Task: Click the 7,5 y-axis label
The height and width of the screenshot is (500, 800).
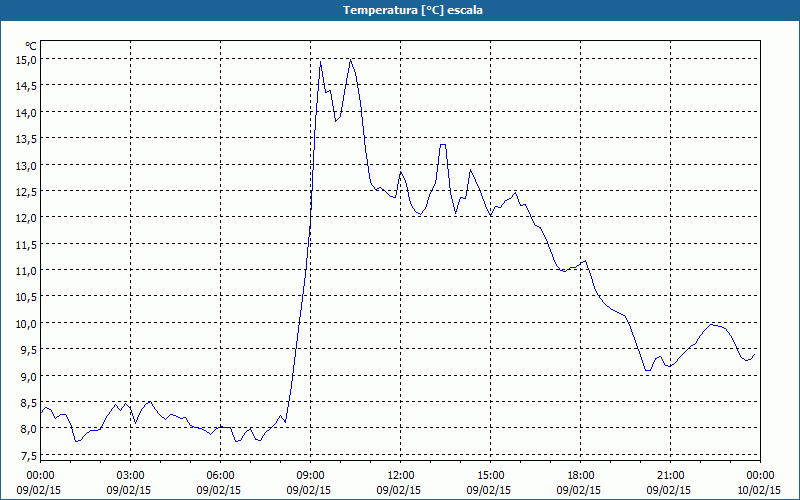Action: tap(28, 456)
